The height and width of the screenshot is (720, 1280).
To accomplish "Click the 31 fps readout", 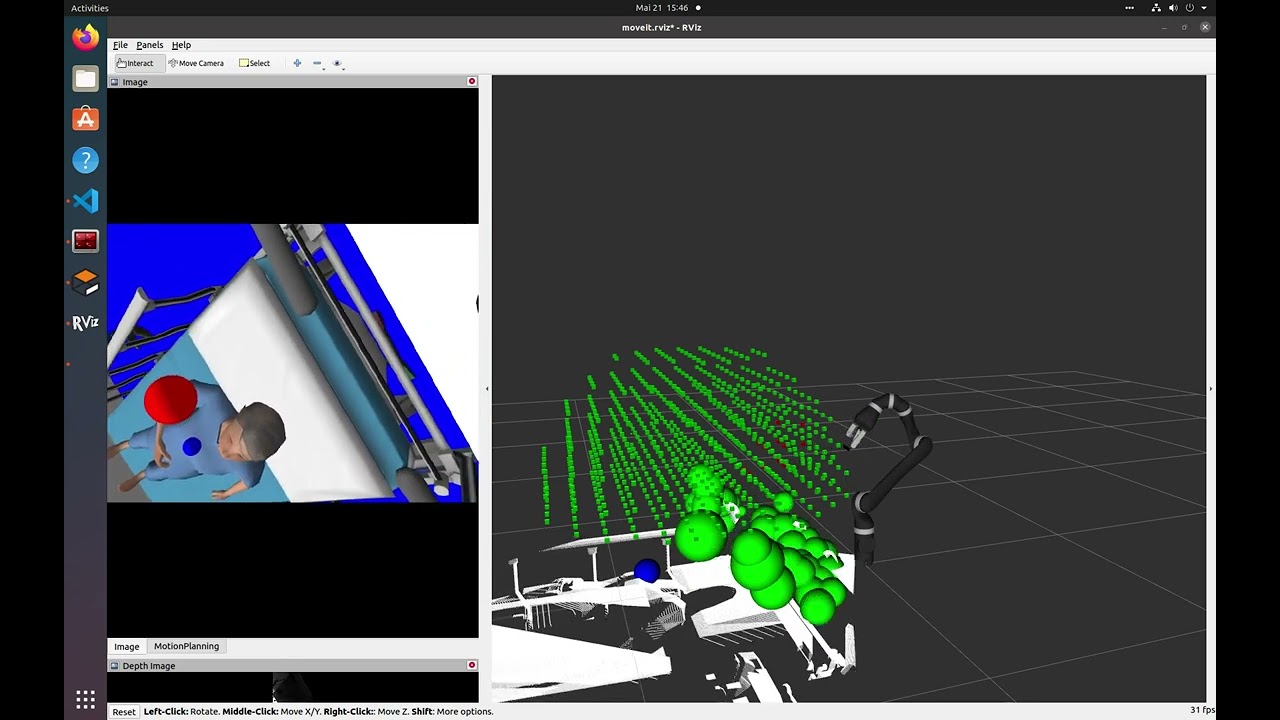I will click(1202, 710).
